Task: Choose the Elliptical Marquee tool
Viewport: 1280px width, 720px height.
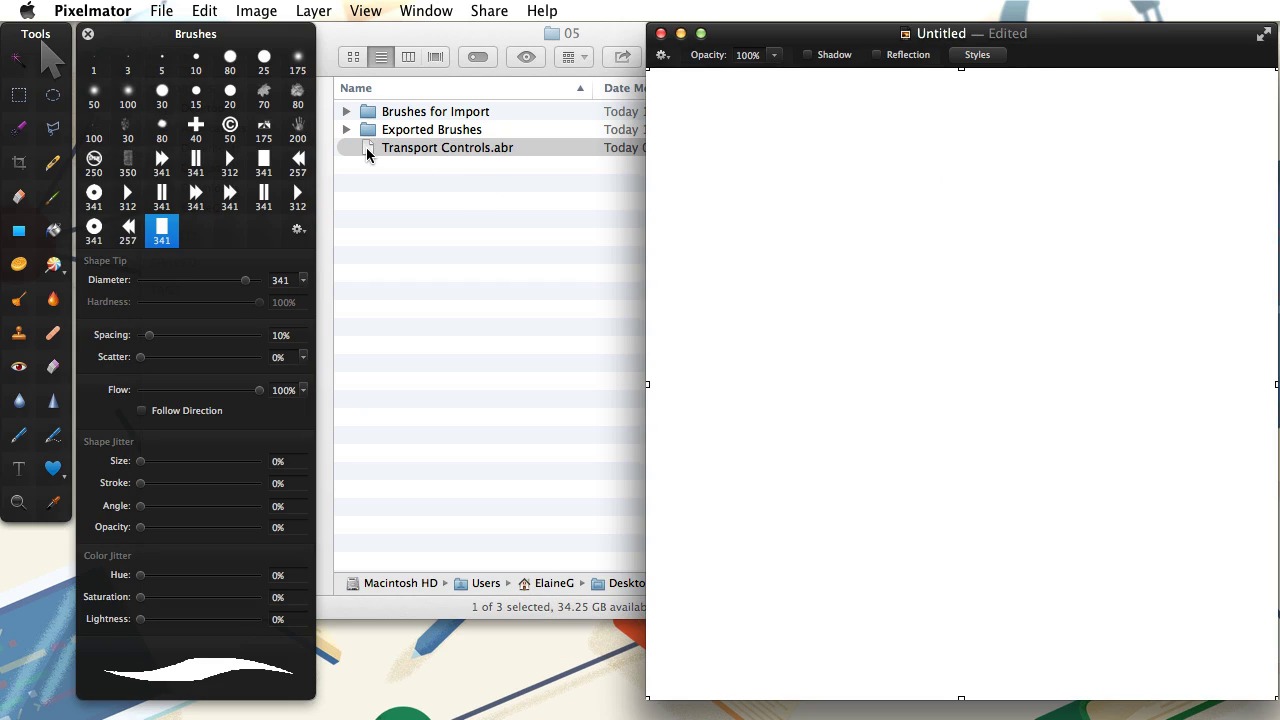Action: [x=53, y=95]
